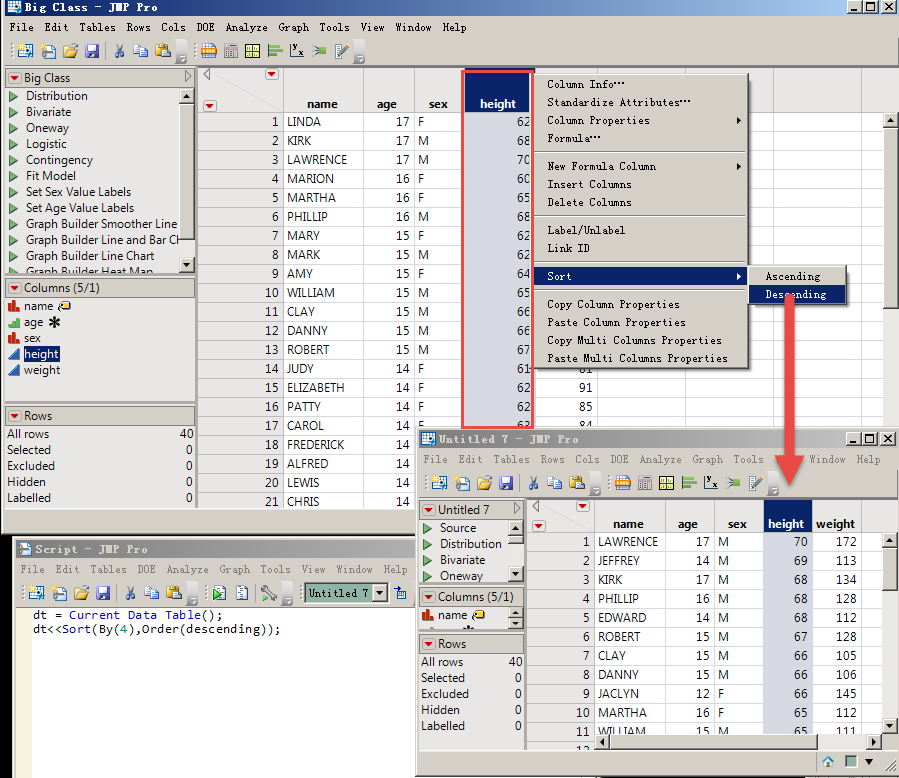Image resolution: width=899 pixels, height=778 pixels.
Task: Open the Big Class red triangle menu
Action: (x=14, y=78)
